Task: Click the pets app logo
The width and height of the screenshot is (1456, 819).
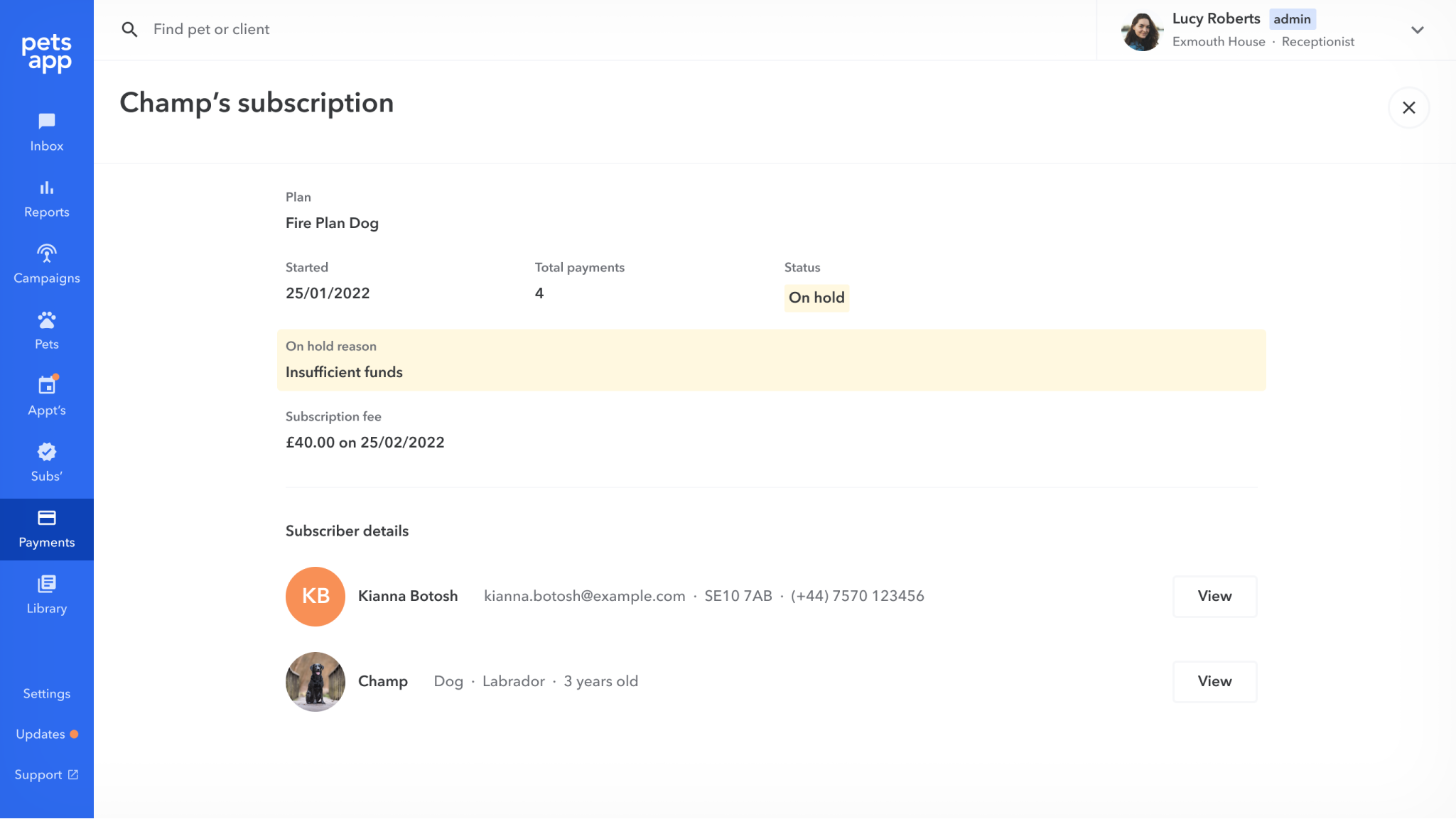Action: [47, 53]
